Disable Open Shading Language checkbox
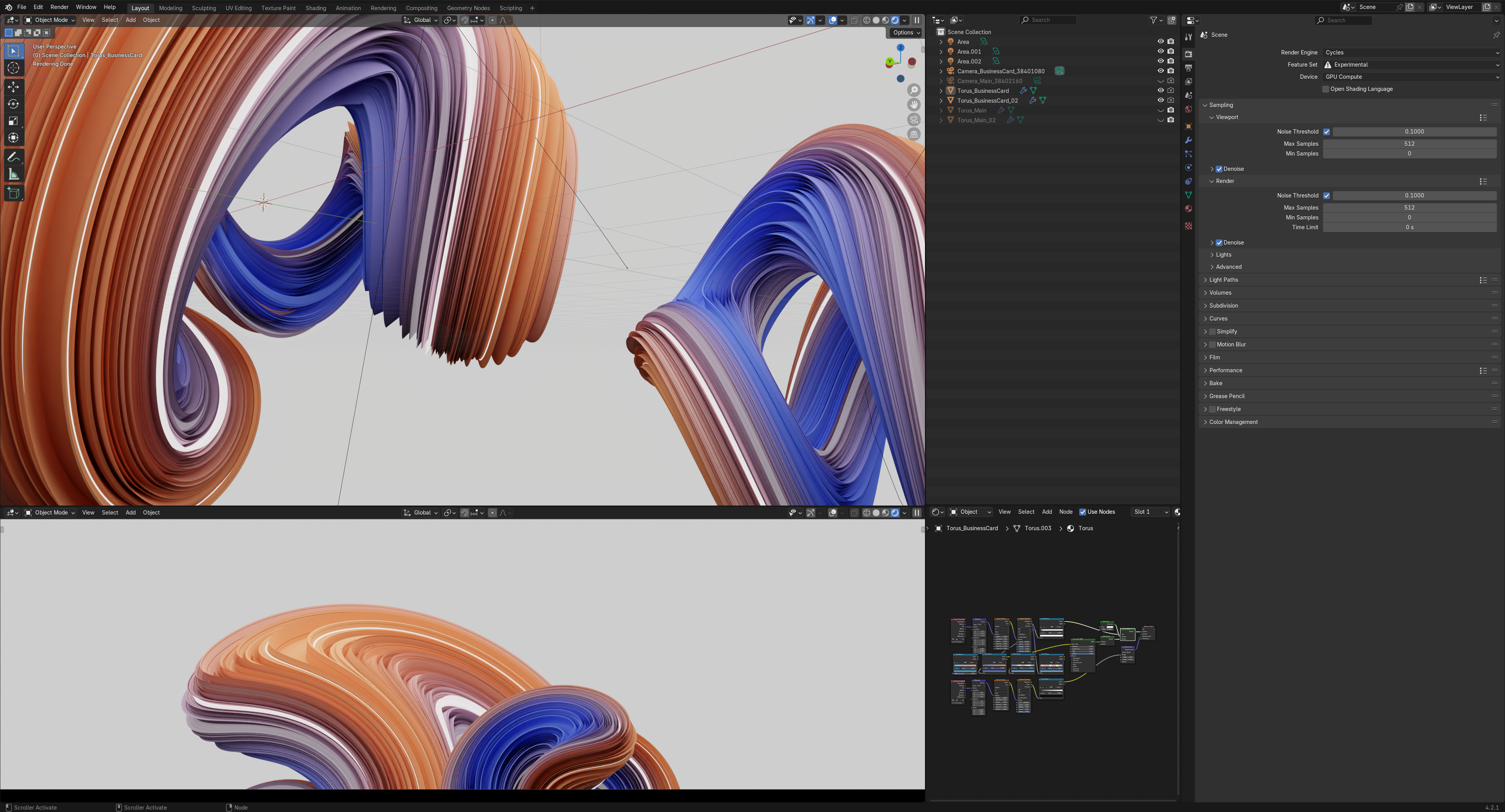 [1325, 89]
